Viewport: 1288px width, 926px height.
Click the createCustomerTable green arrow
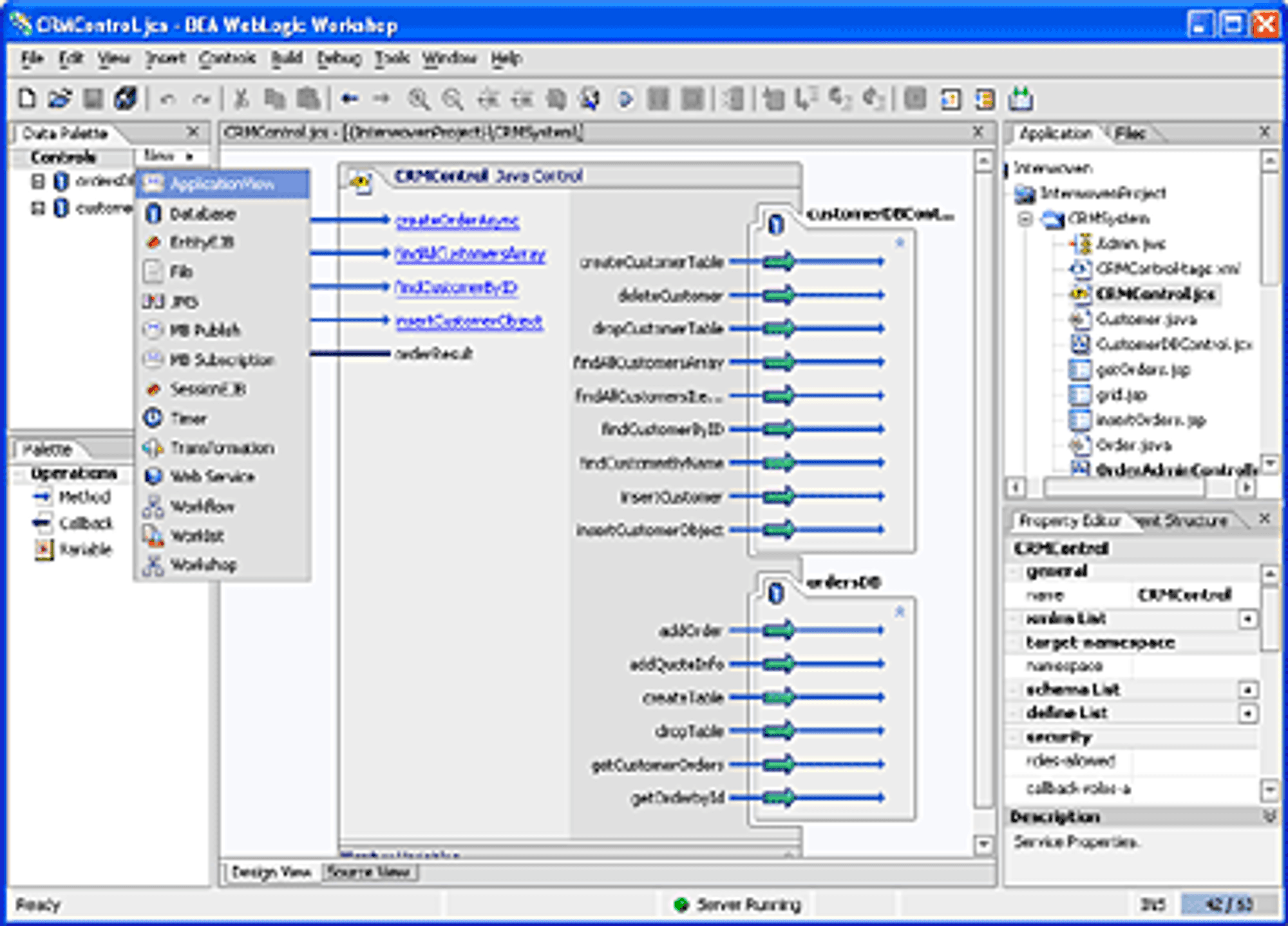point(779,261)
